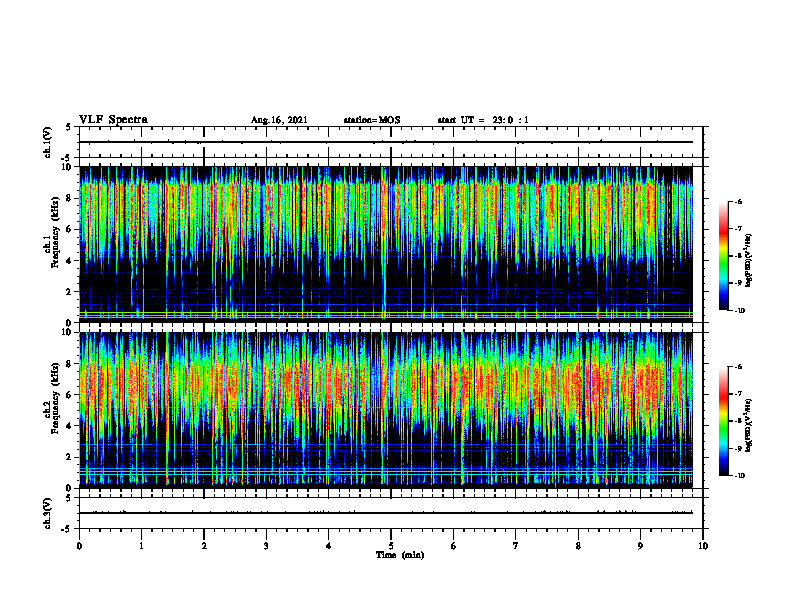Select the ch.1 colorbar log(PSD) unit label
Screen dimensions: 792x612
[749, 261]
